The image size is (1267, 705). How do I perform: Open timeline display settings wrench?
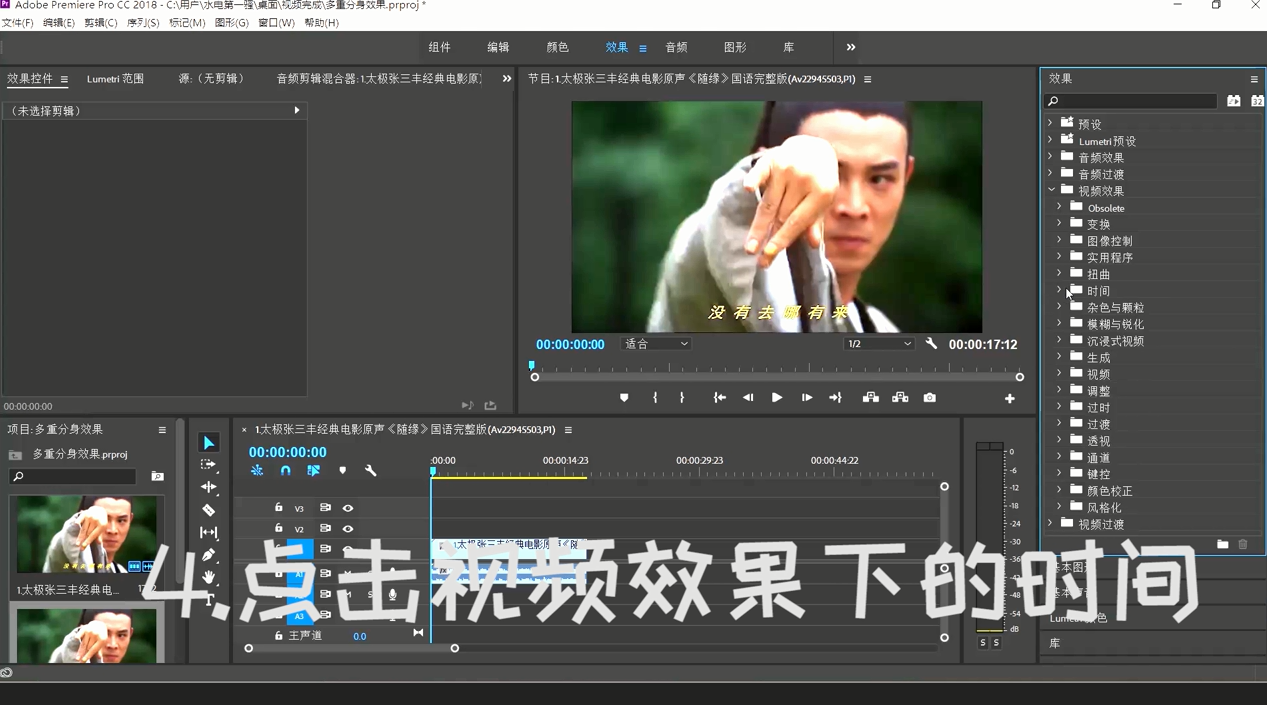coord(370,470)
